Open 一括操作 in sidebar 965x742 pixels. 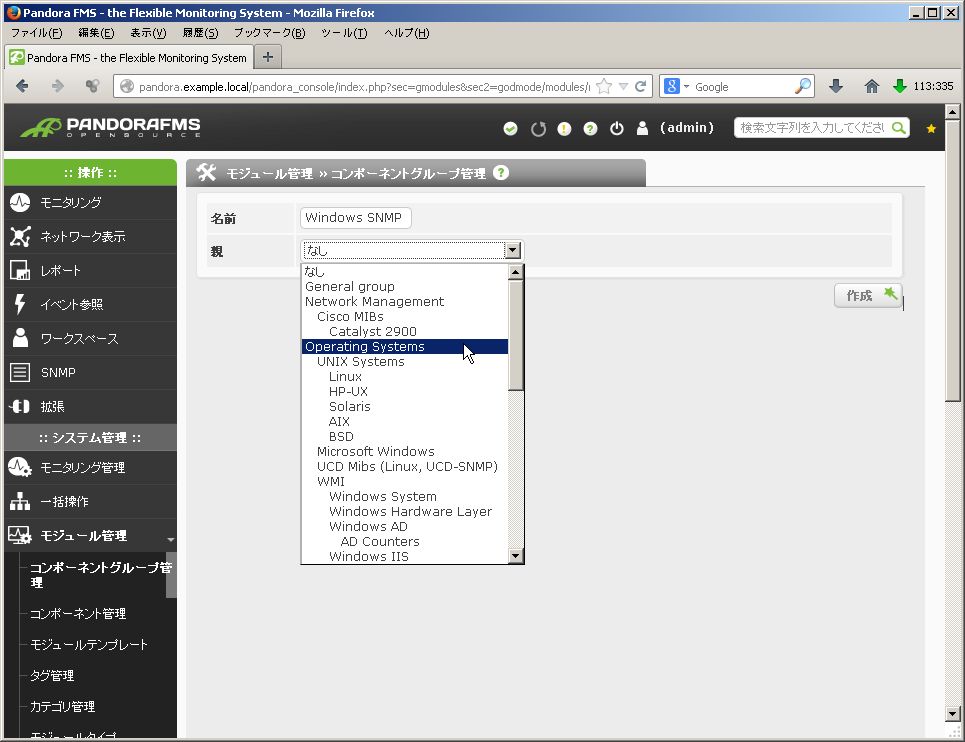click(90, 501)
